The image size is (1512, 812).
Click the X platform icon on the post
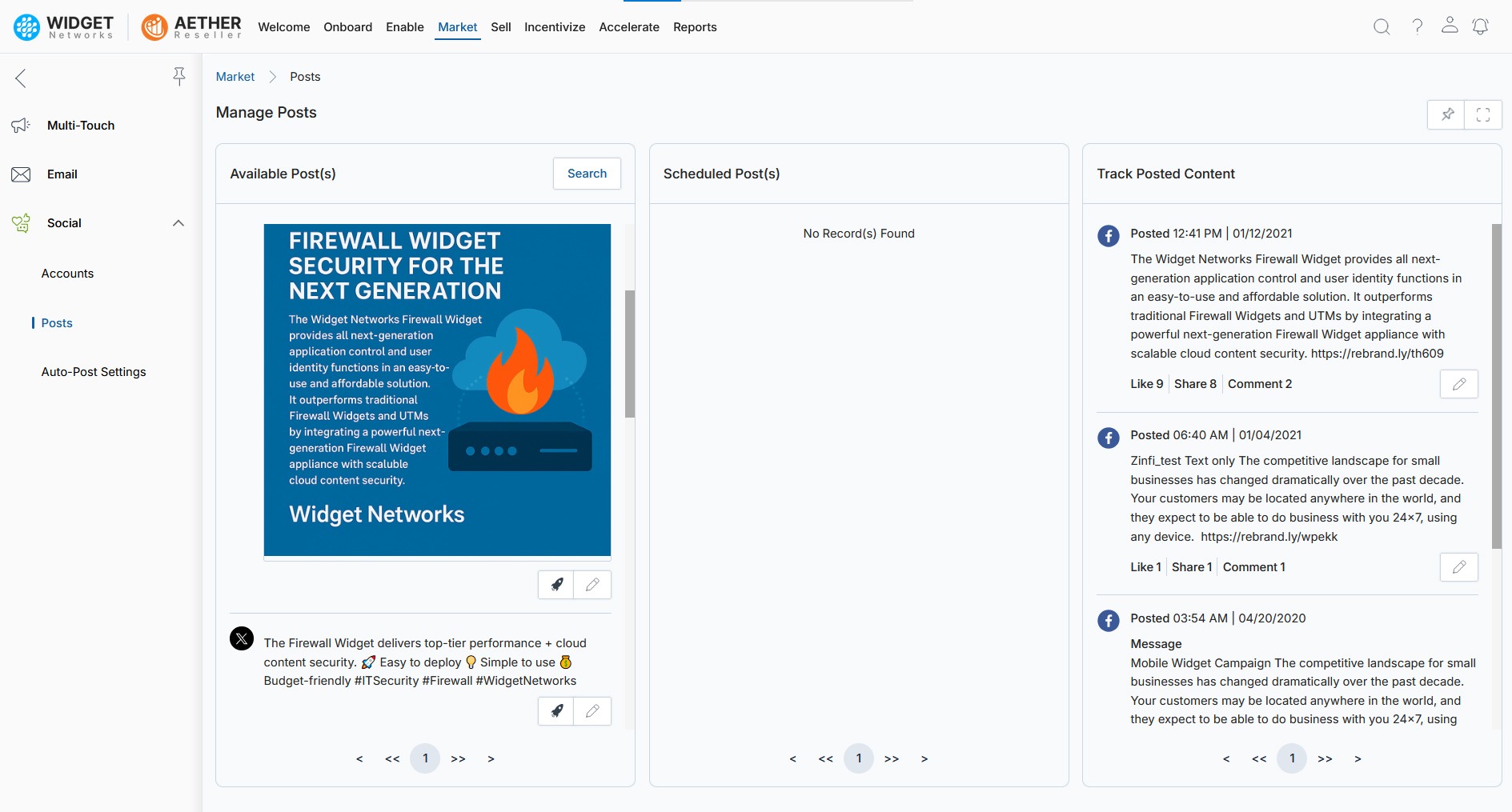pyautogui.click(x=242, y=638)
